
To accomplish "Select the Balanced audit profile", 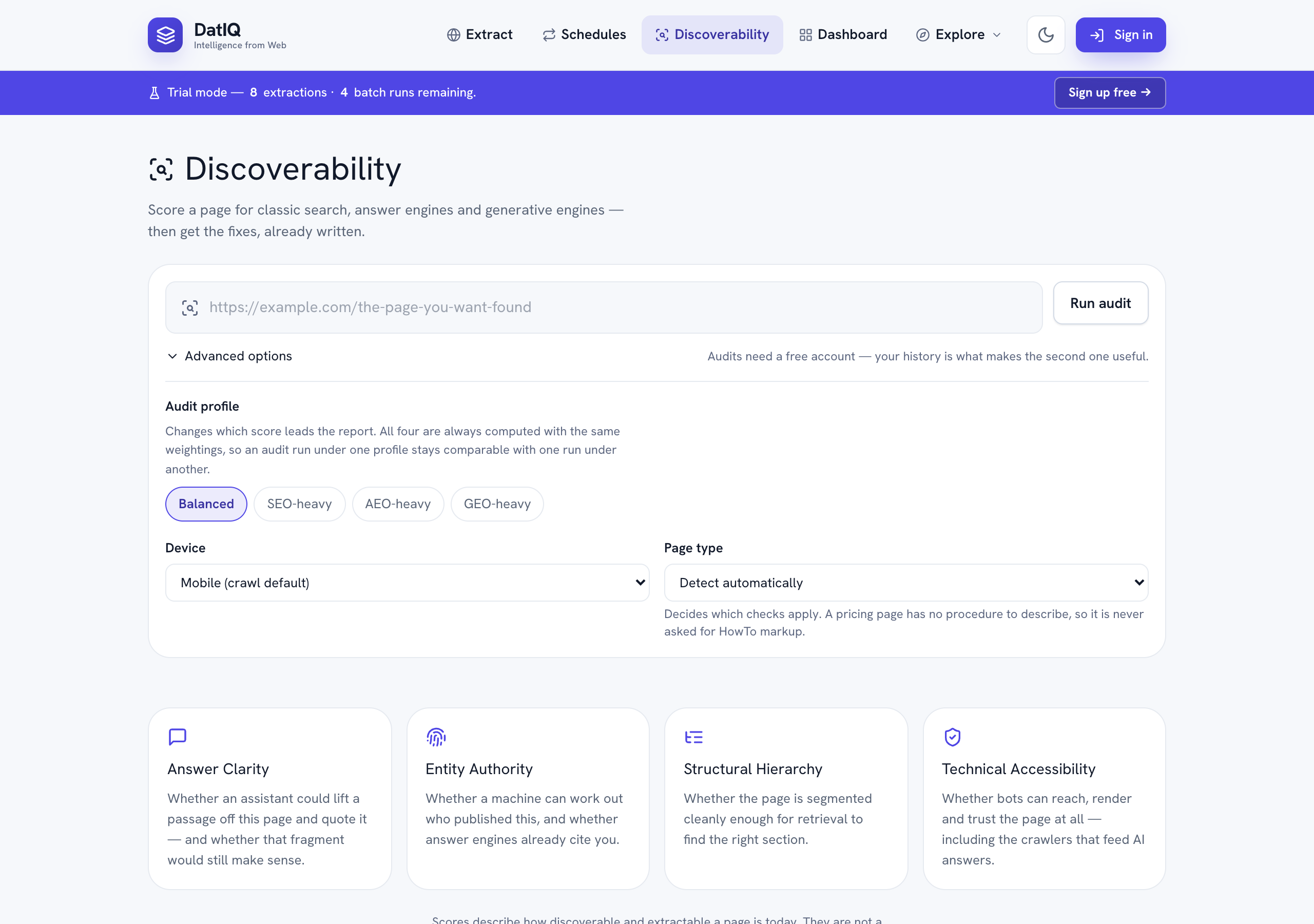I will click(206, 504).
